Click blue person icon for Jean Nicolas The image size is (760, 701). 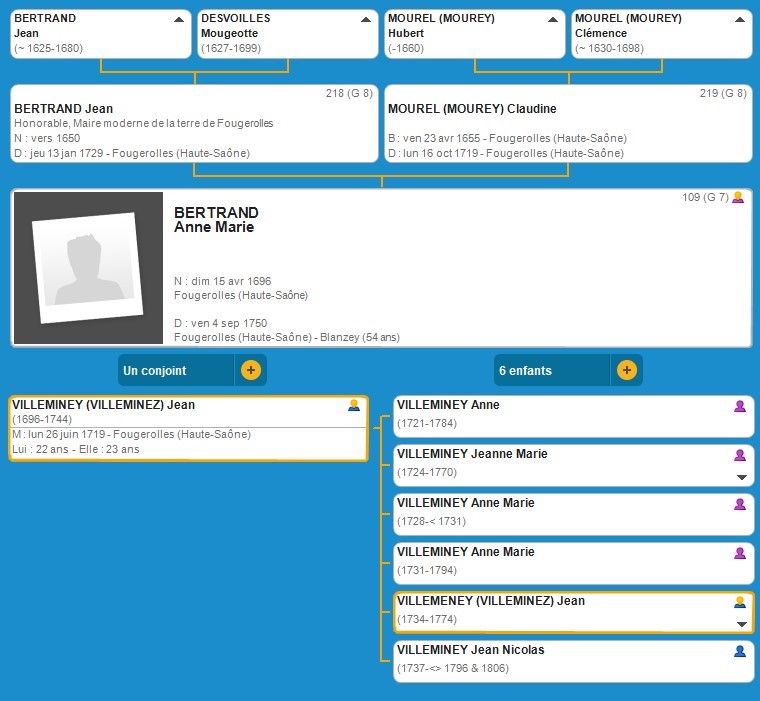pos(740,651)
